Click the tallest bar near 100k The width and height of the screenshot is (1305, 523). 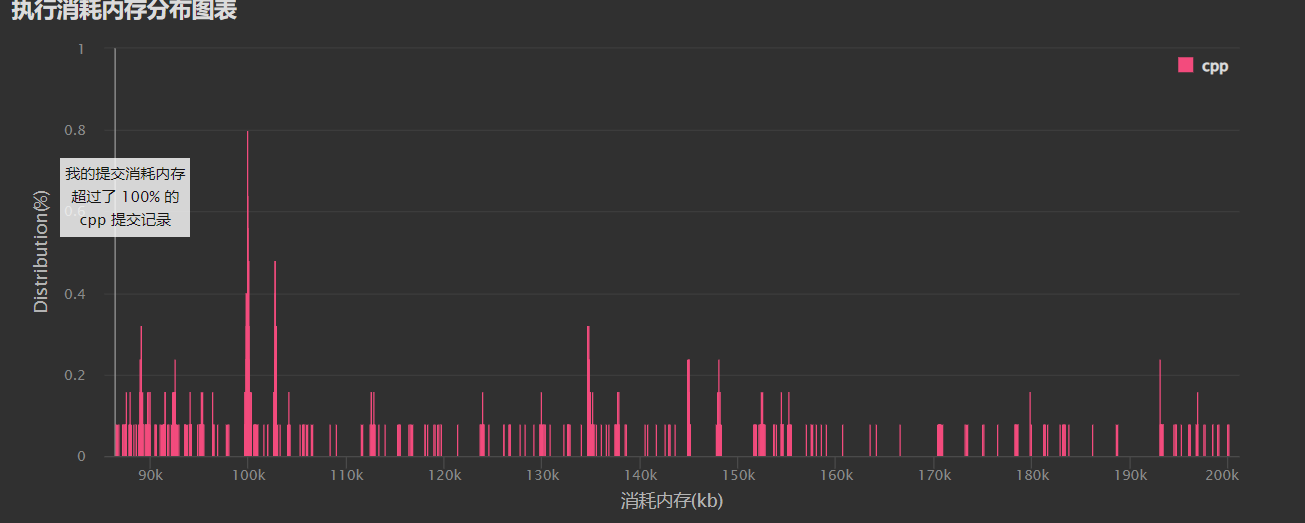coord(248,300)
